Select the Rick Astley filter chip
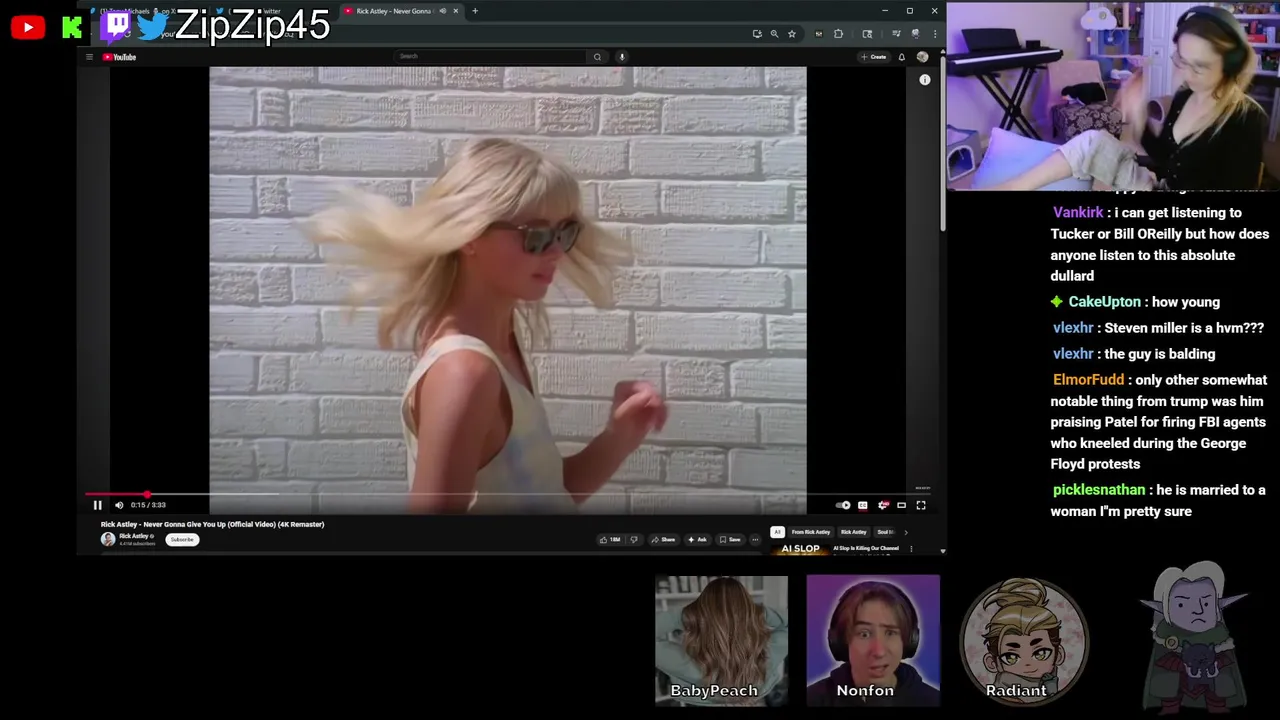The width and height of the screenshot is (1280, 720). click(853, 532)
